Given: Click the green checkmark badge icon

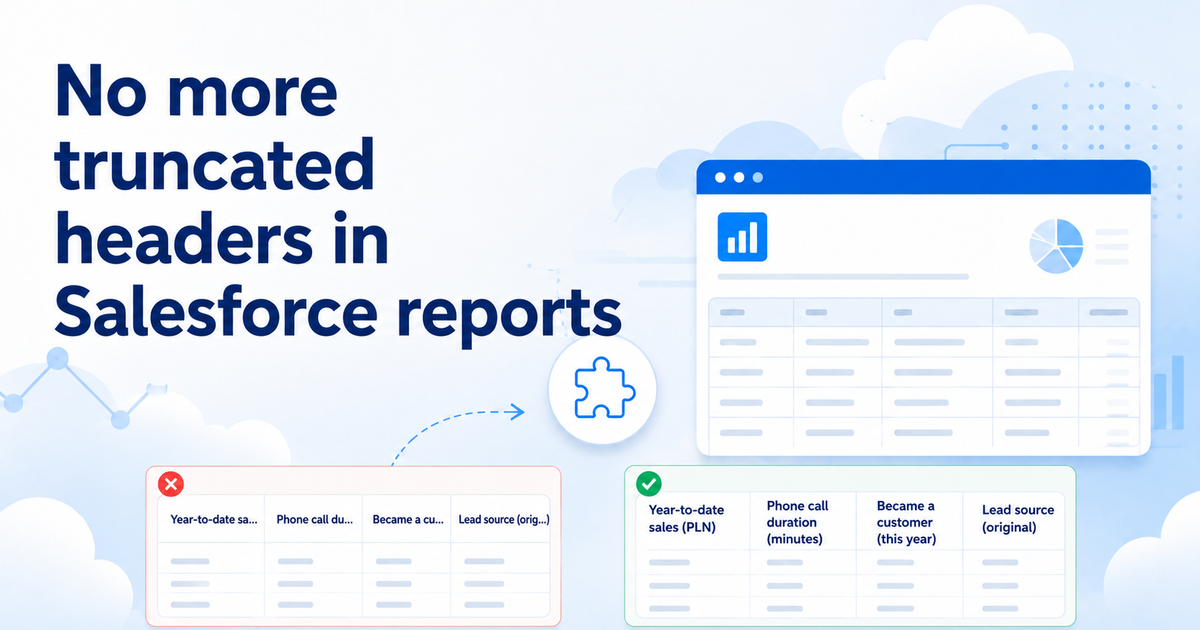Looking at the screenshot, I should point(649,485).
